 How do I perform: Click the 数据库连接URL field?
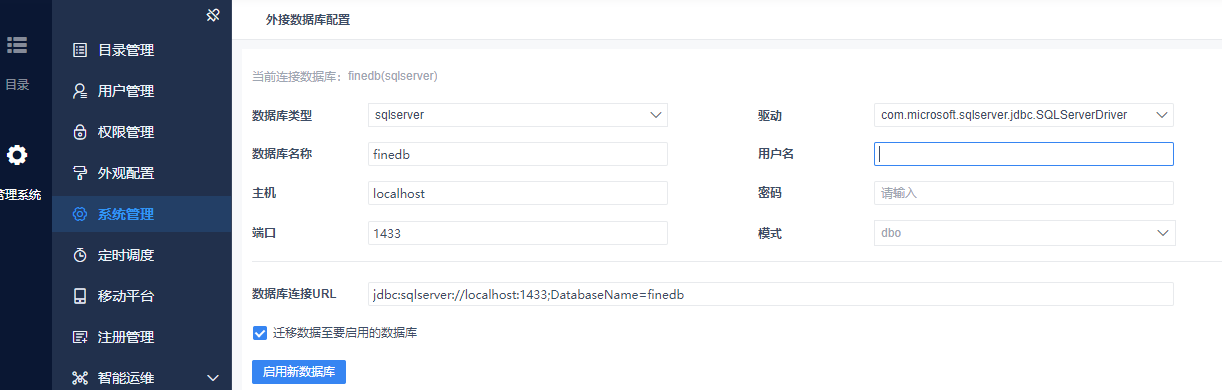coord(771,294)
